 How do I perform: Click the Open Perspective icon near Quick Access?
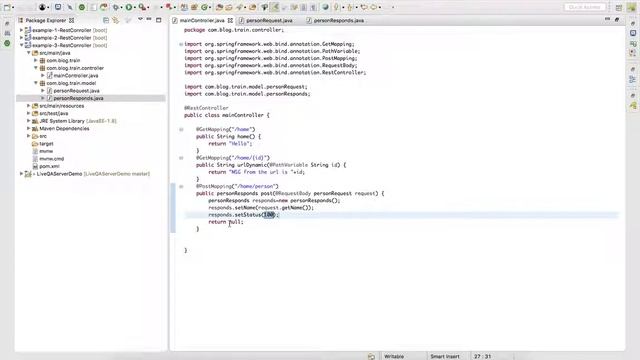619,7
